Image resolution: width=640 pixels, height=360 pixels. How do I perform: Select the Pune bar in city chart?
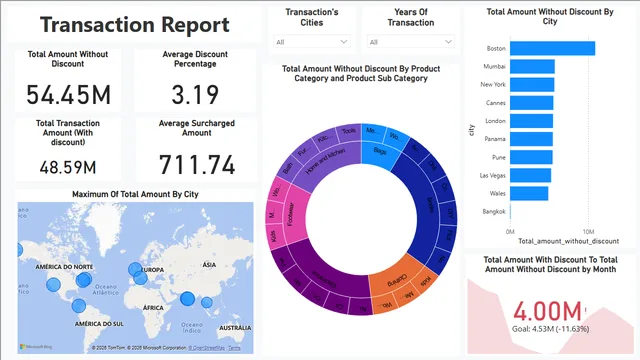pyautogui.click(x=531, y=157)
